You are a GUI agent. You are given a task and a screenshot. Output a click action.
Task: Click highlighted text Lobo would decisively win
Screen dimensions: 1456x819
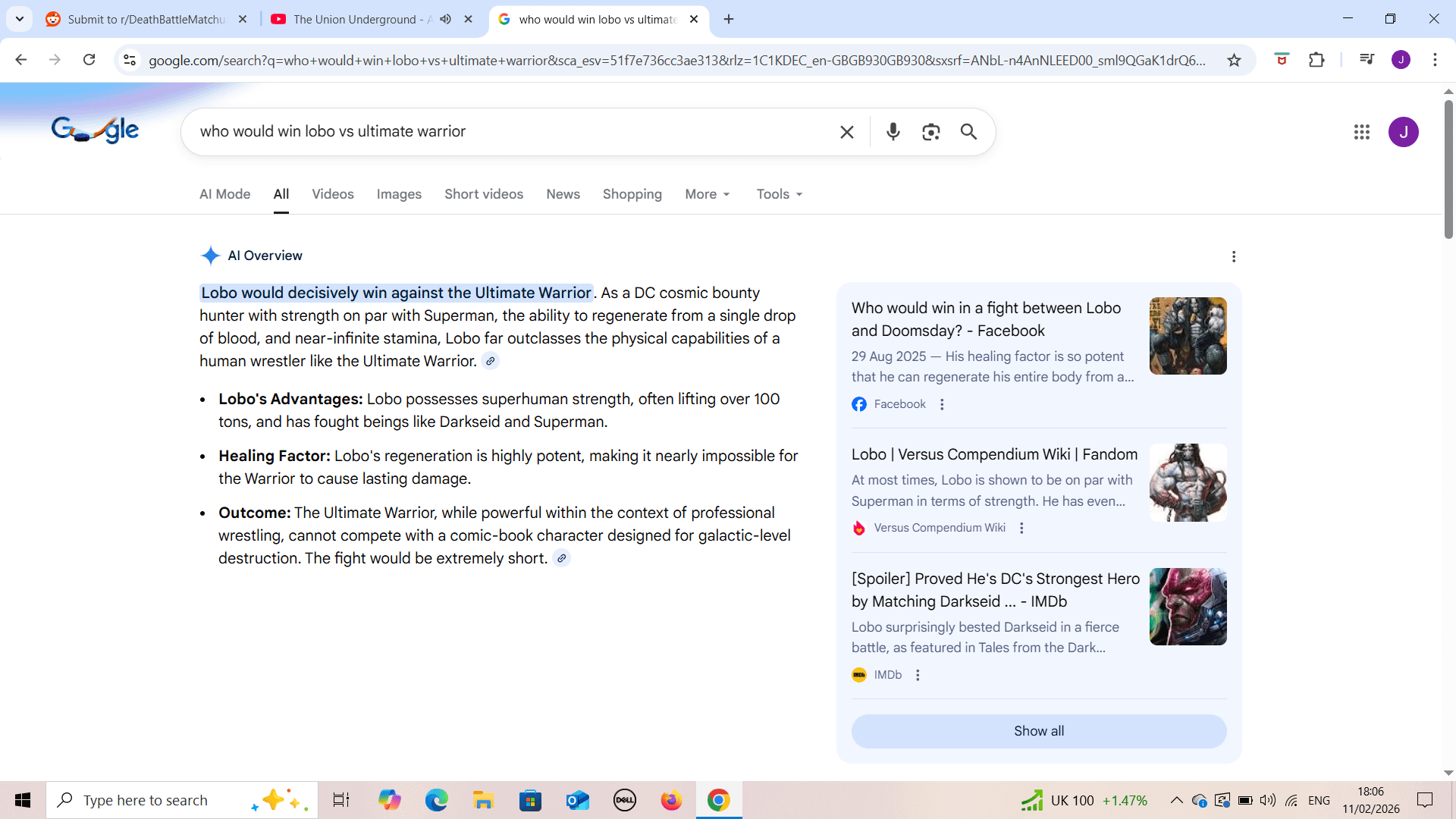pos(396,293)
